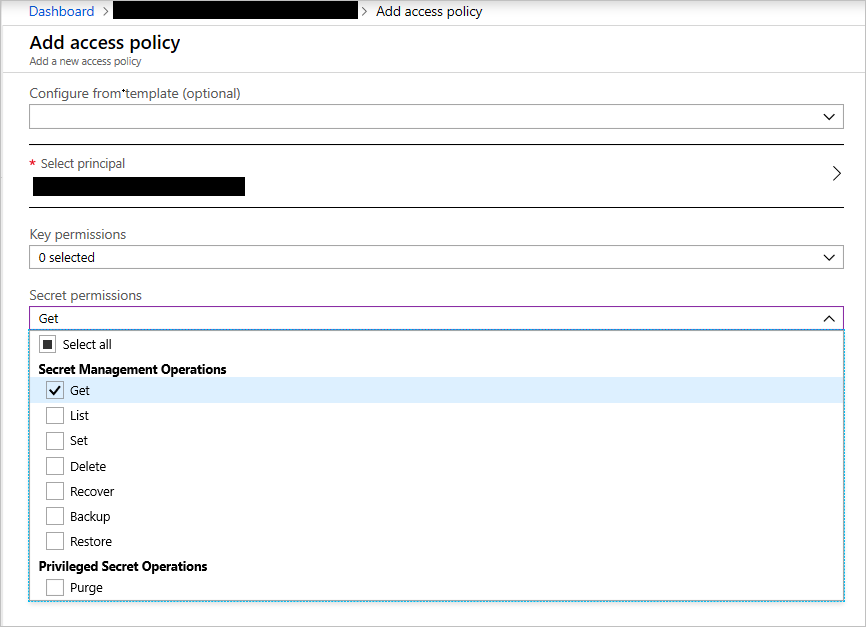Click the Secret permissions label
Viewport: 866px width, 627px height.
pyautogui.click(x=86, y=295)
